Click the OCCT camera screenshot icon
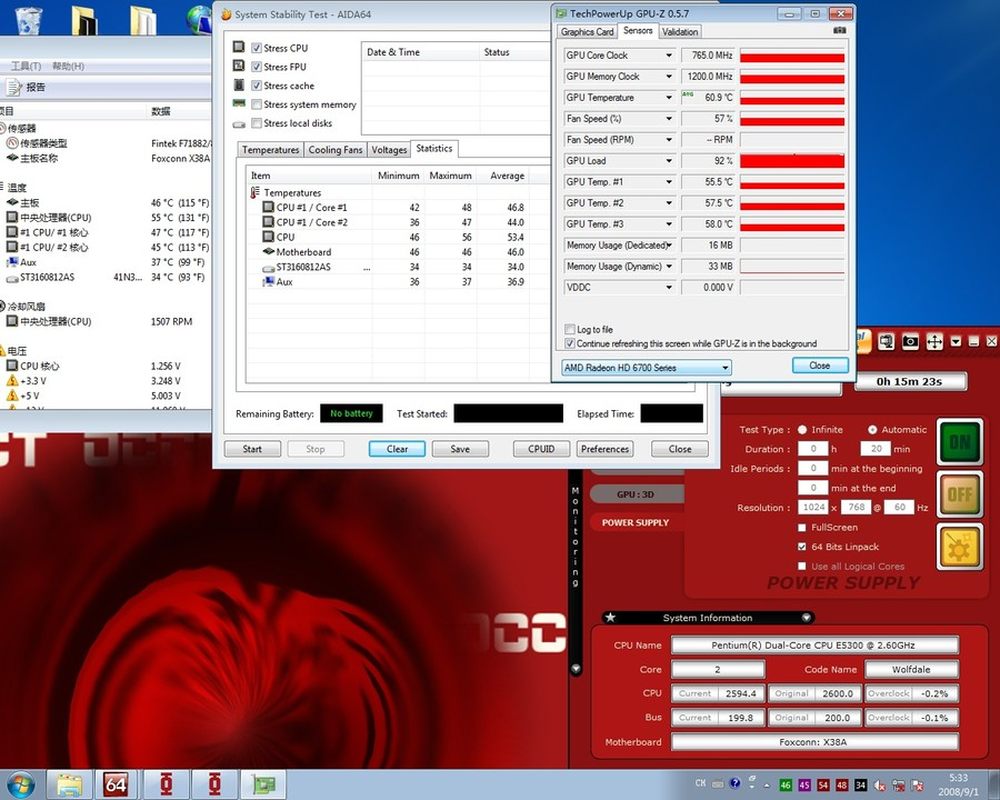This screenshot has width=1000, height=800. (x=910, y=342)
